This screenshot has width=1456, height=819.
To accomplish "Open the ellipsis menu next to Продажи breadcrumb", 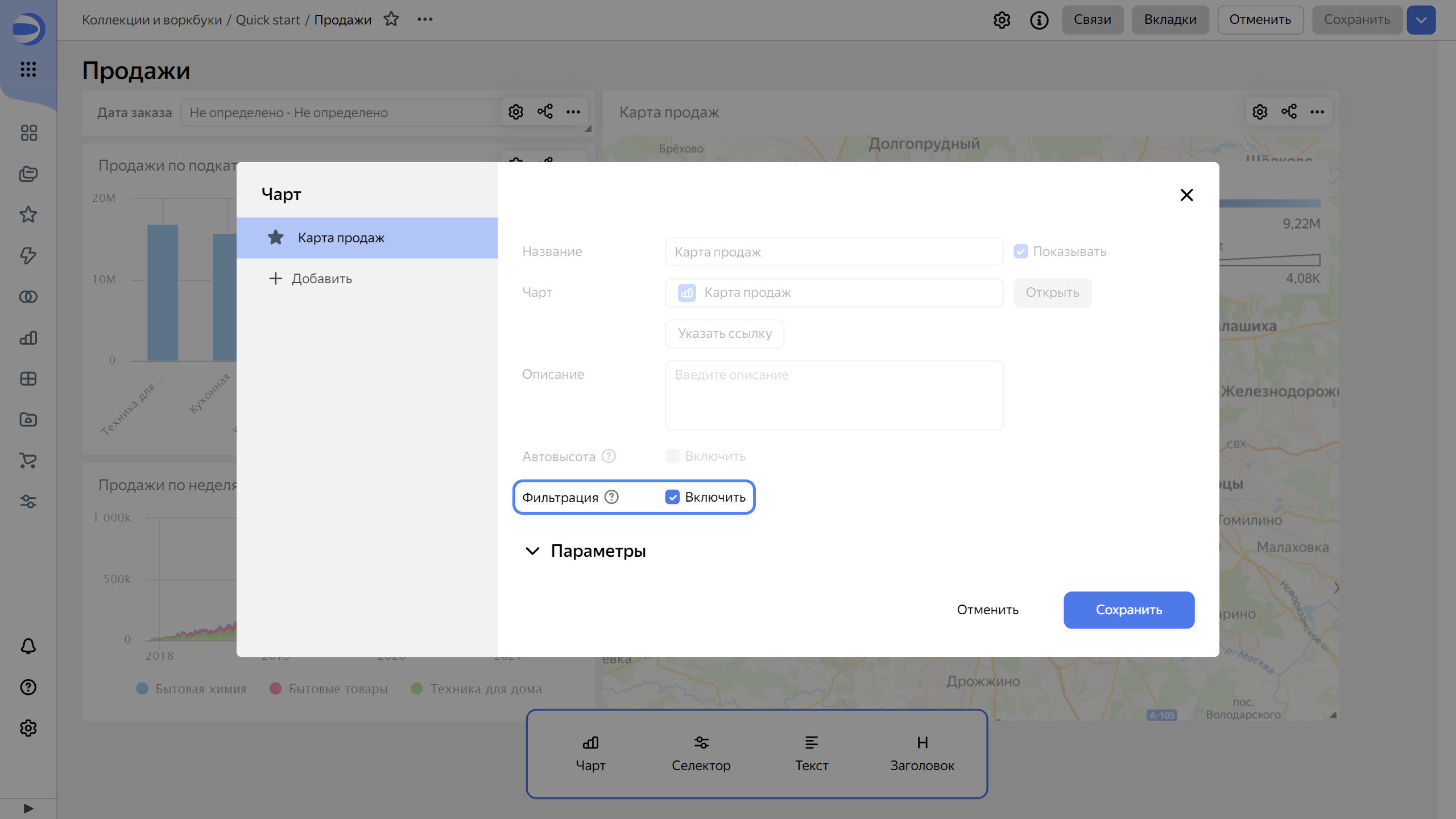I will (425, 19).
